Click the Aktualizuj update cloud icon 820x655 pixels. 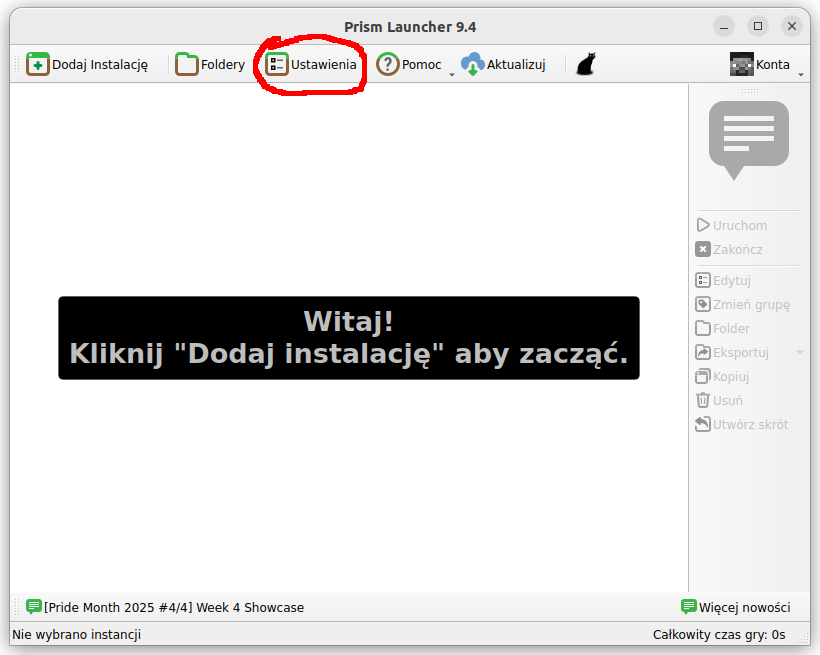tap(472, 64)
